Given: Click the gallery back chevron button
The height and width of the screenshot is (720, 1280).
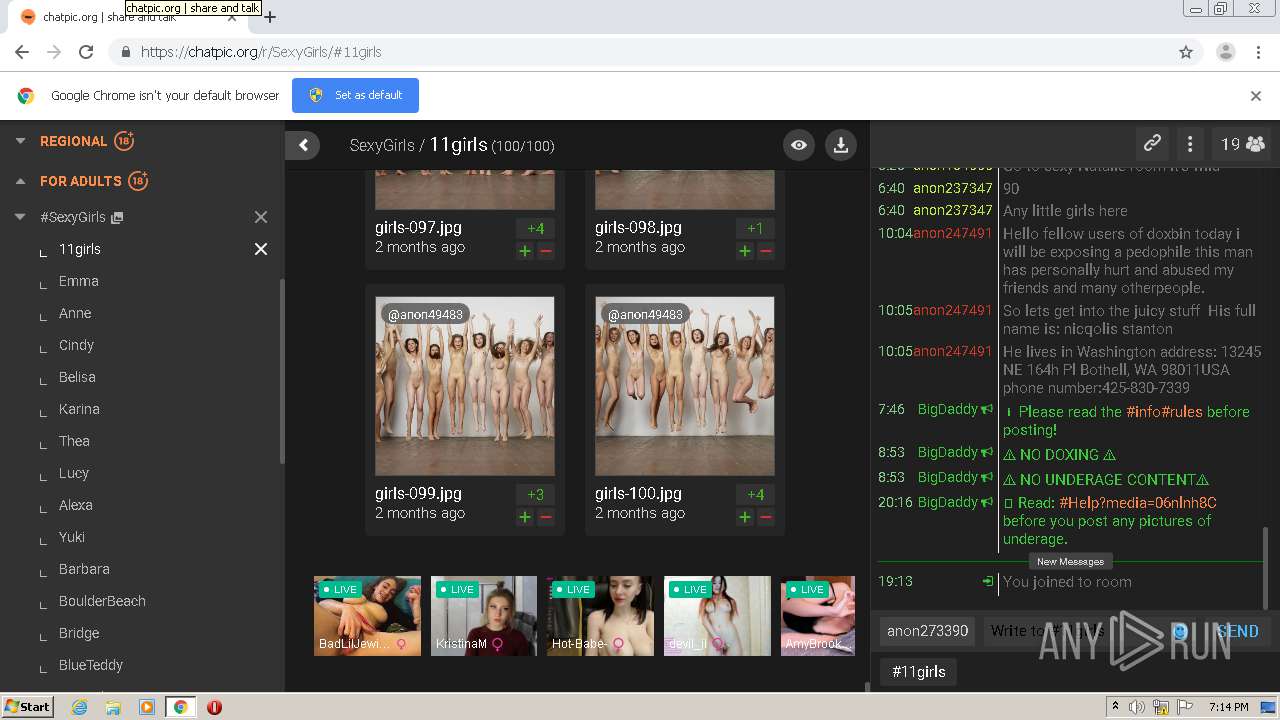Looking at the screenshot, I should [x=303, y=145].
